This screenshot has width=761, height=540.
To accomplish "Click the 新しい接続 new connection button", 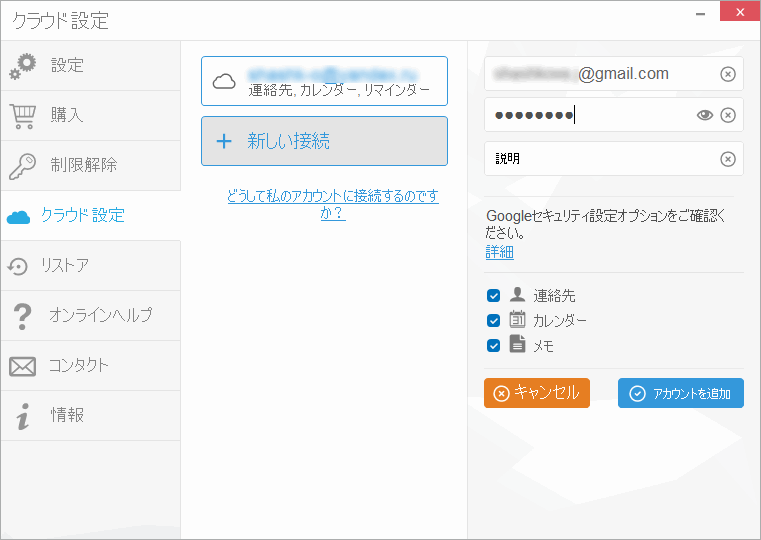I will (x=324, y=141).
